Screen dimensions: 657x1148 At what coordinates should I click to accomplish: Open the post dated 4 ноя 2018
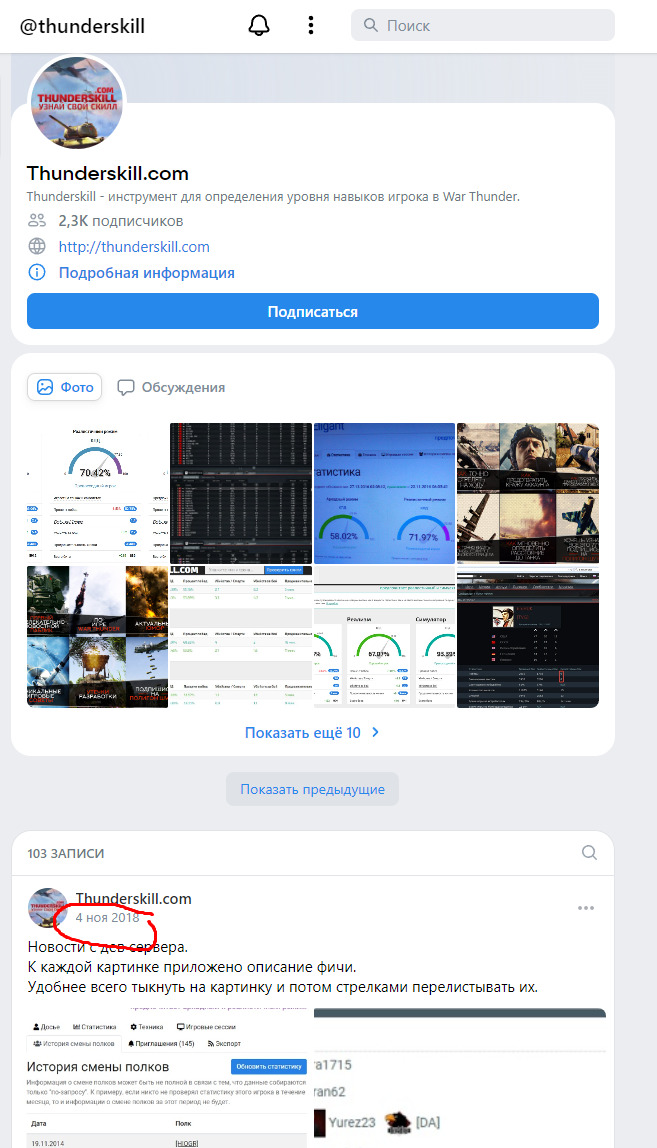(x=107, y=917)
